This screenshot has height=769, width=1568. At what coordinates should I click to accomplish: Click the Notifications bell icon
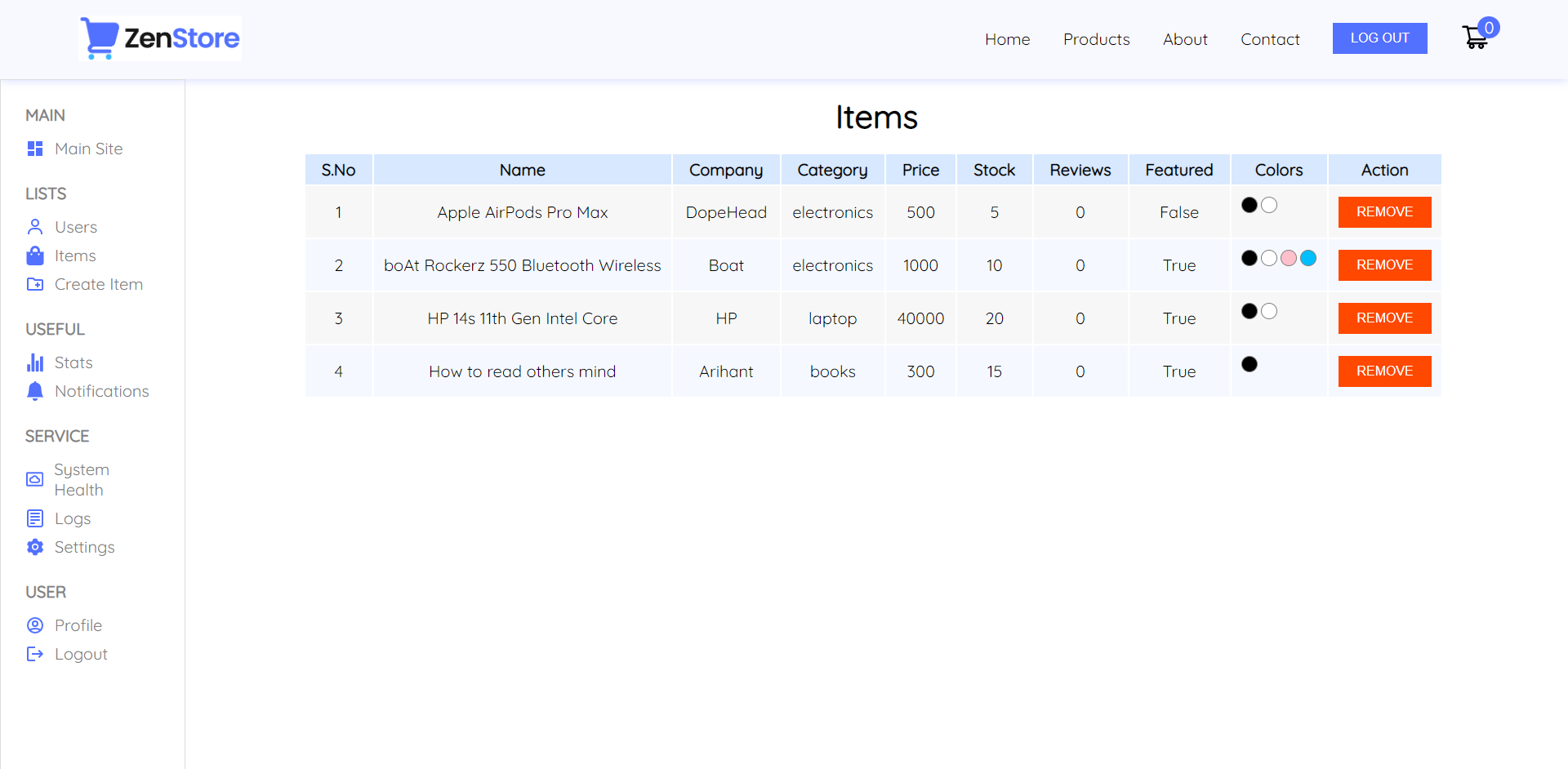click(x=35, y=391)
